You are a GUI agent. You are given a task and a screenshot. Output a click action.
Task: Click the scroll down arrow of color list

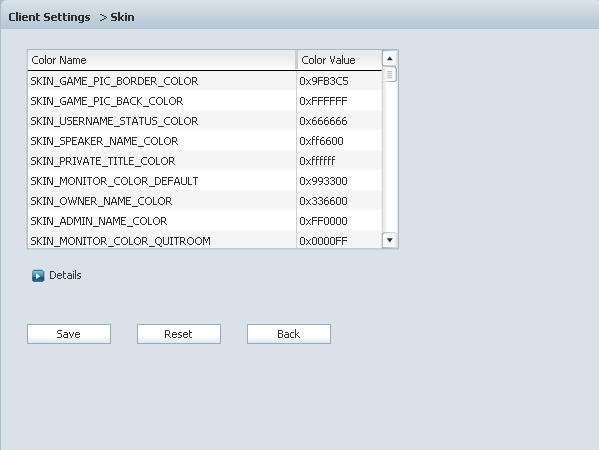point(390,240)
